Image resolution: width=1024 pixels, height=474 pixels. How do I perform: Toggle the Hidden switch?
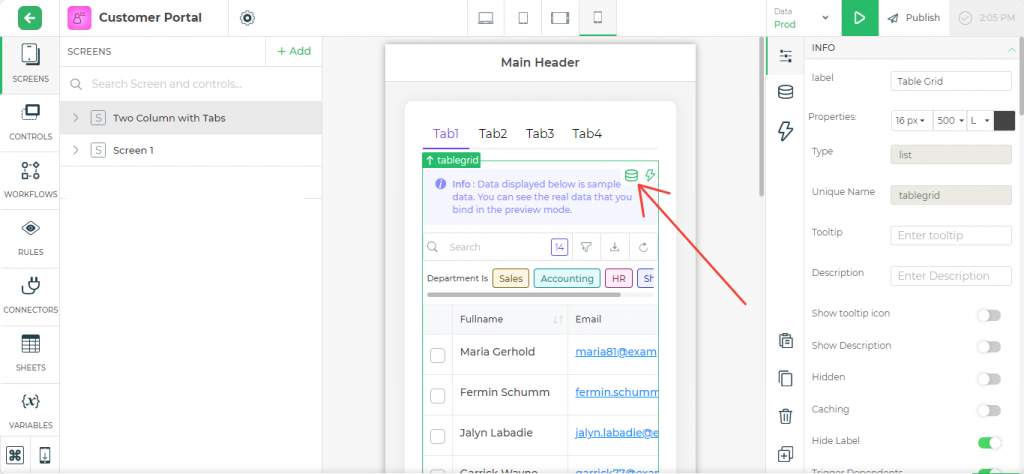pyautogui.click(x=989, y=379)
